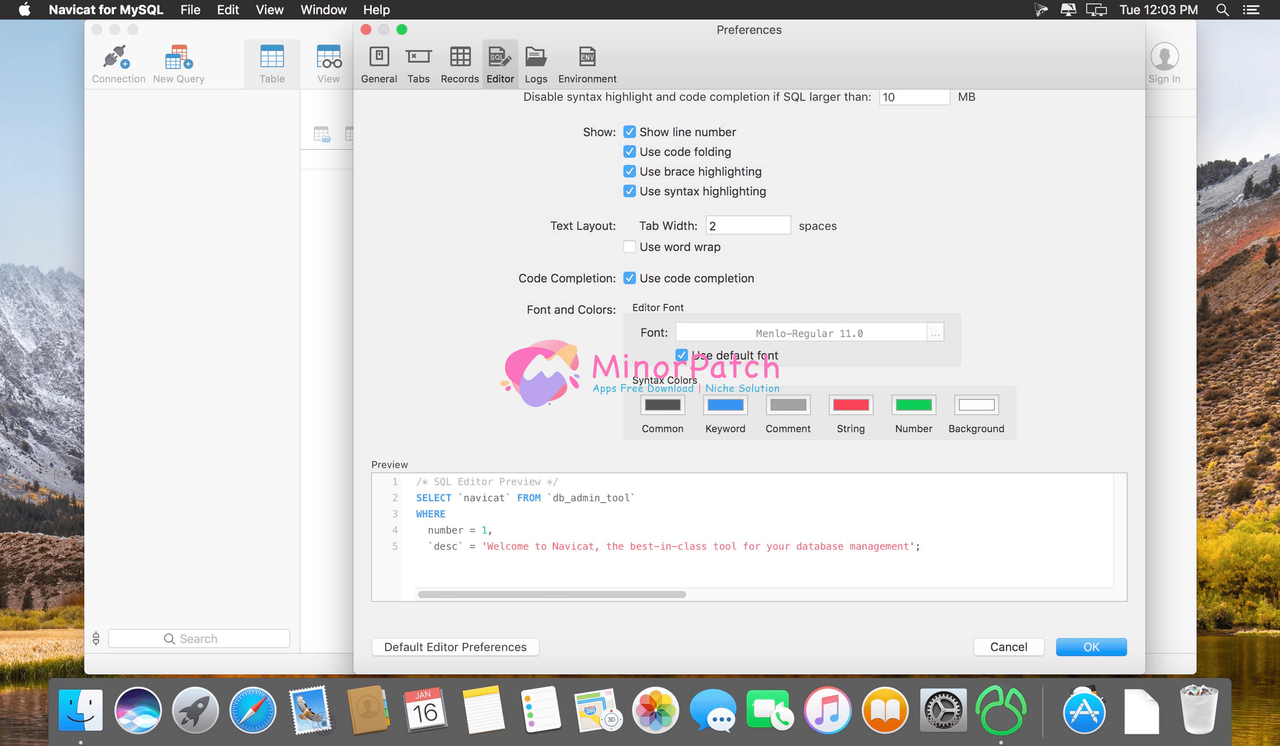Click the sidebar Search field
The height and width of the screenshot is (746, 1280).
(x=199, y=639)
